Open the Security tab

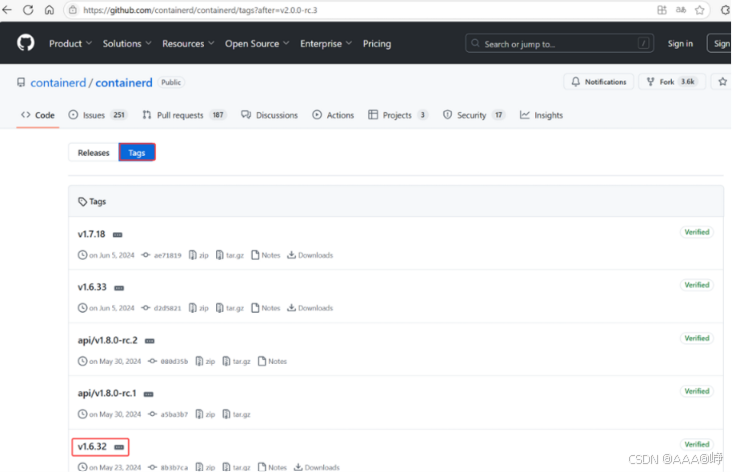click(x=473, y=115)
